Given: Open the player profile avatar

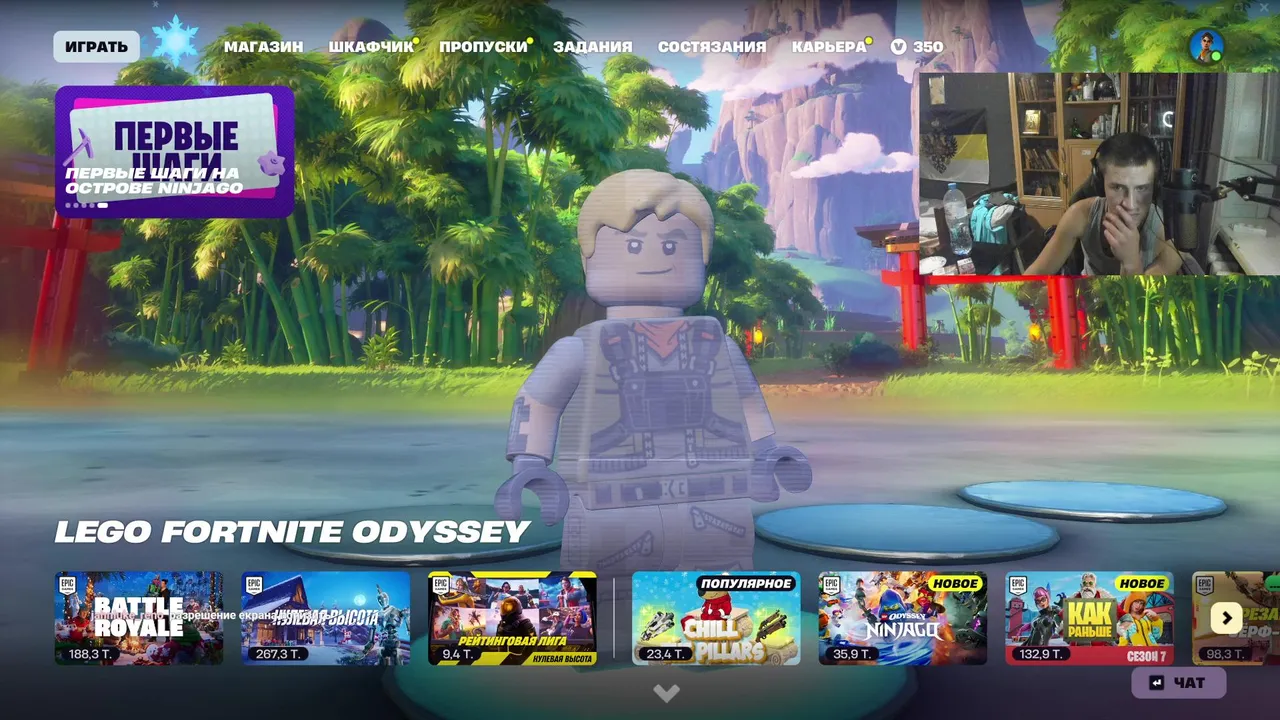Looking at the screenshot, I should click(x=1206, y=46).
